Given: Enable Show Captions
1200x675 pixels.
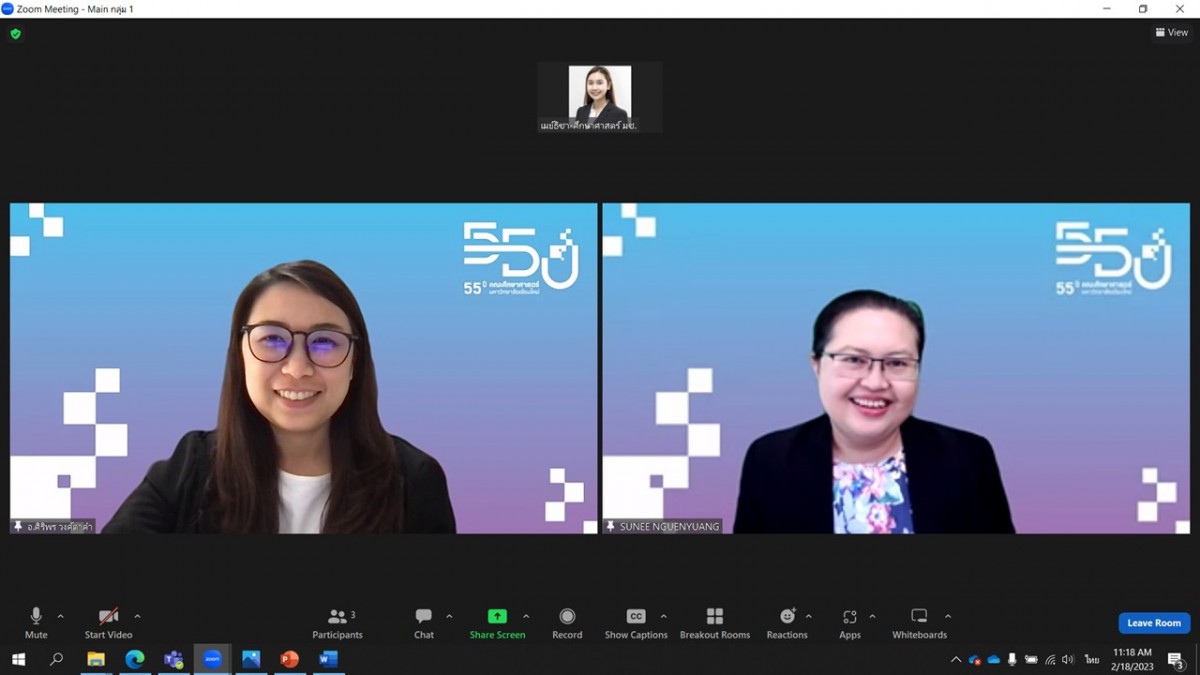Looking at the screenshot, I should click(636, 622).
